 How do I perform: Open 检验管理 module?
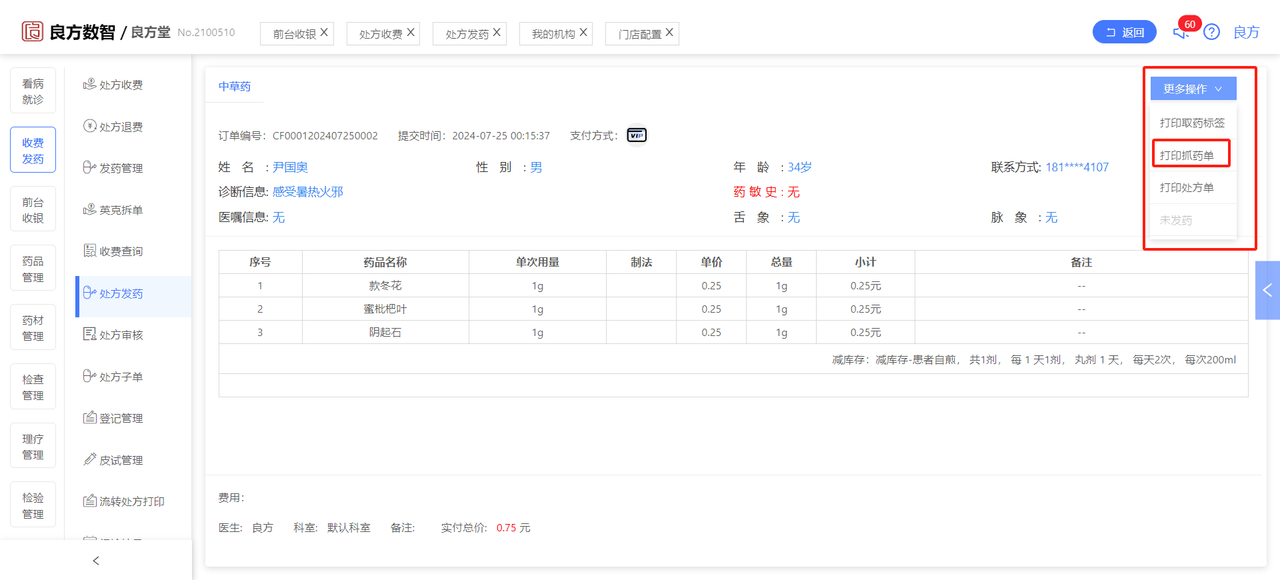tap(33, 506)
